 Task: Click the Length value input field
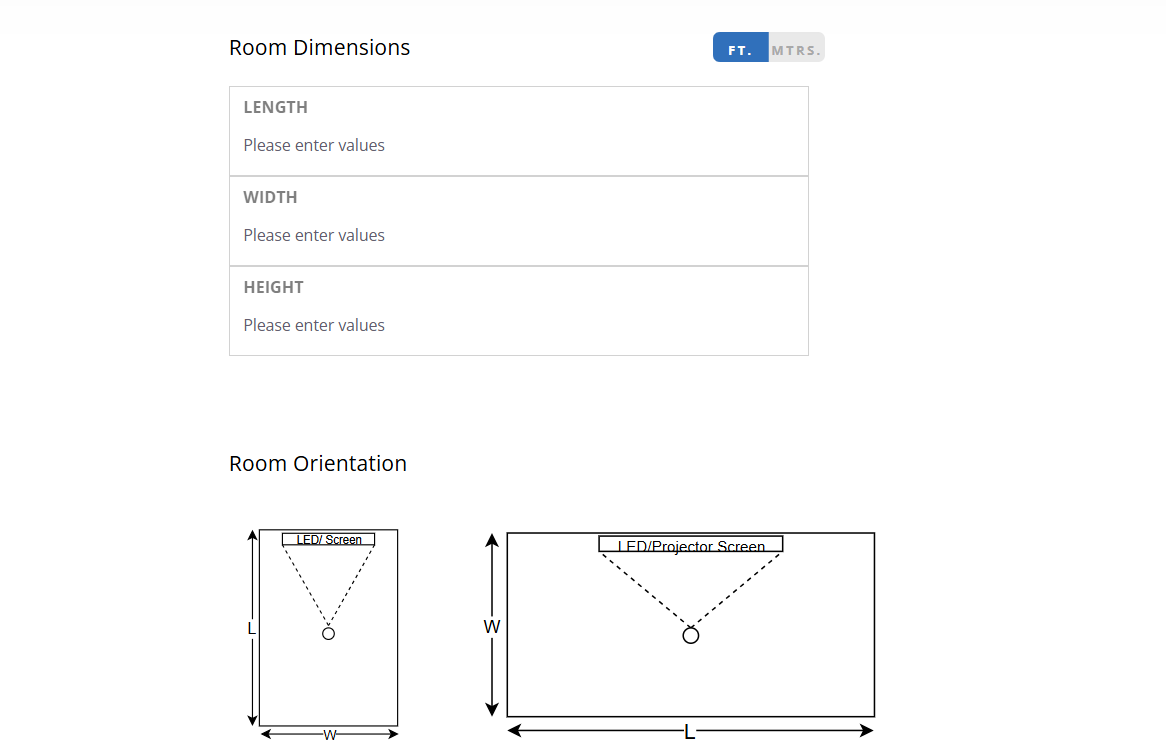pos(518,146)
